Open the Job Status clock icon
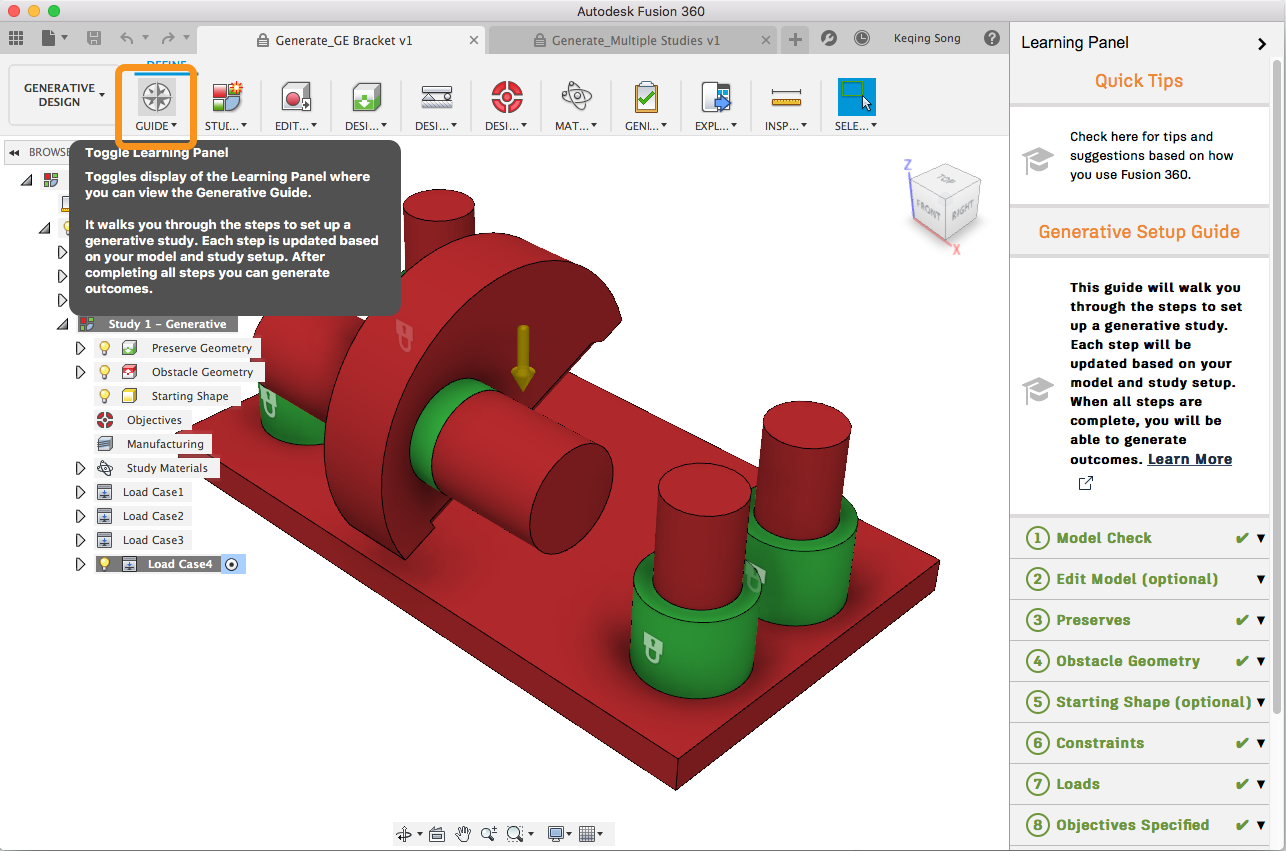Viewport: 1286px width, 851px height. tap(862, 38)
